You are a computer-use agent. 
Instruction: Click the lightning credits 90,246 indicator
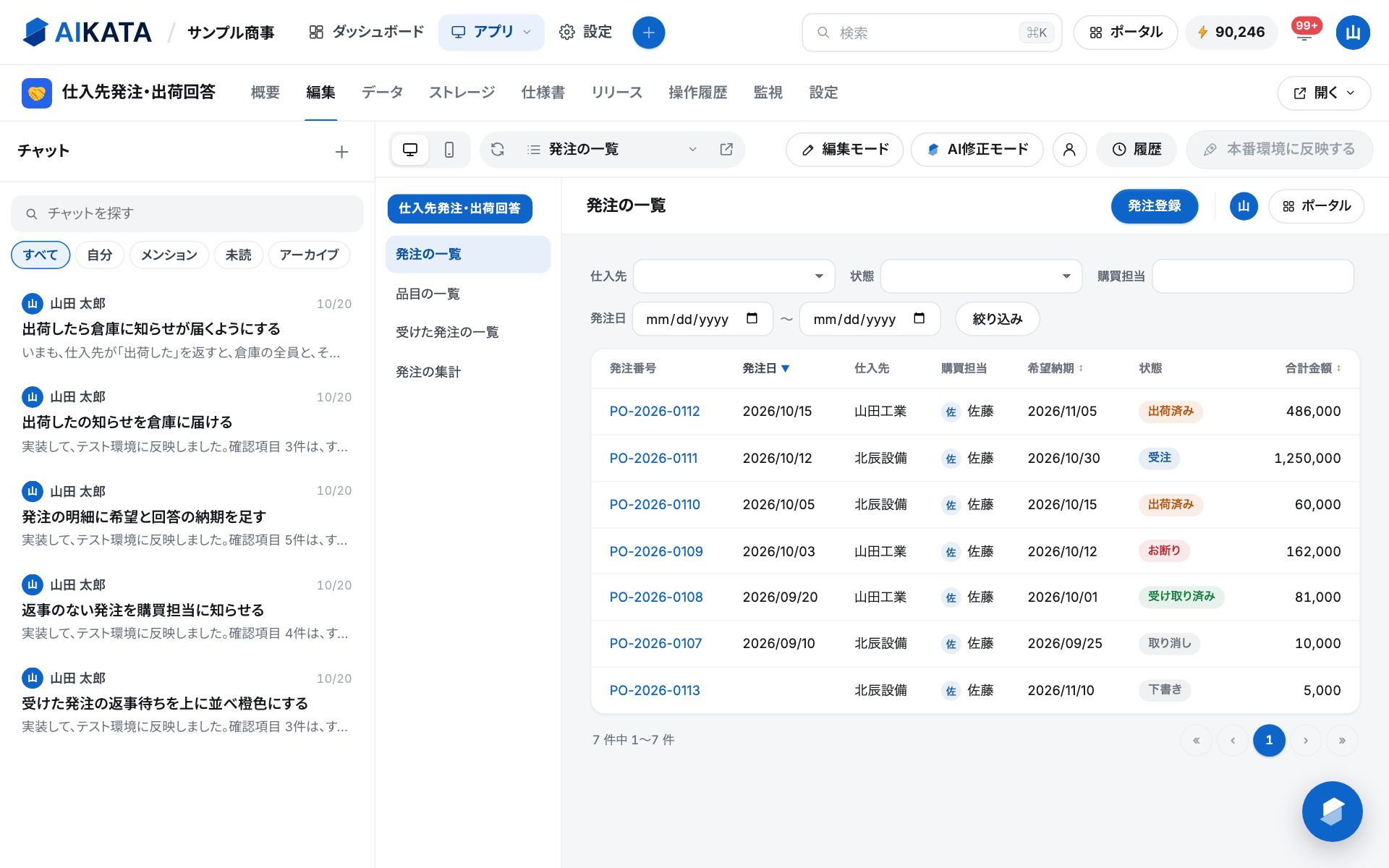pyautogui.click(x=1231, y=33)
